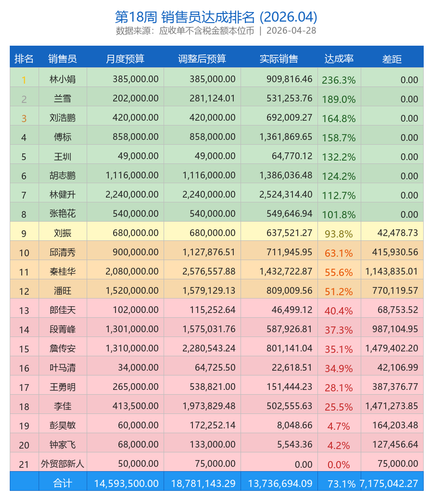Select salesperson name 兰雪
This screenshot has width=433, height=500.
pyautogui.click(x=62, y=98)
